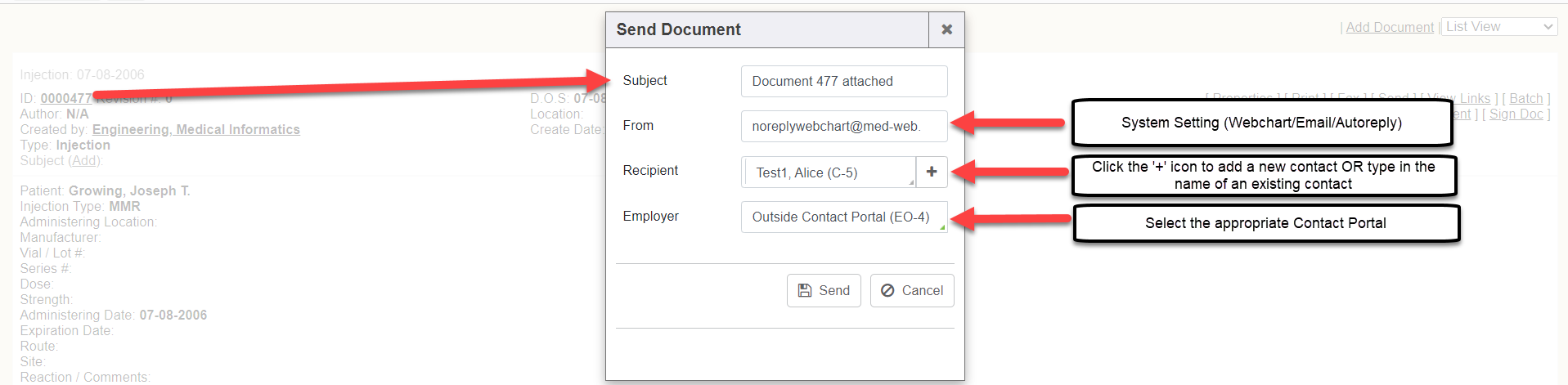This screenshot has height=385, width=1568.
Task: Click the Employer field label
Action: [x=650, y=217]
